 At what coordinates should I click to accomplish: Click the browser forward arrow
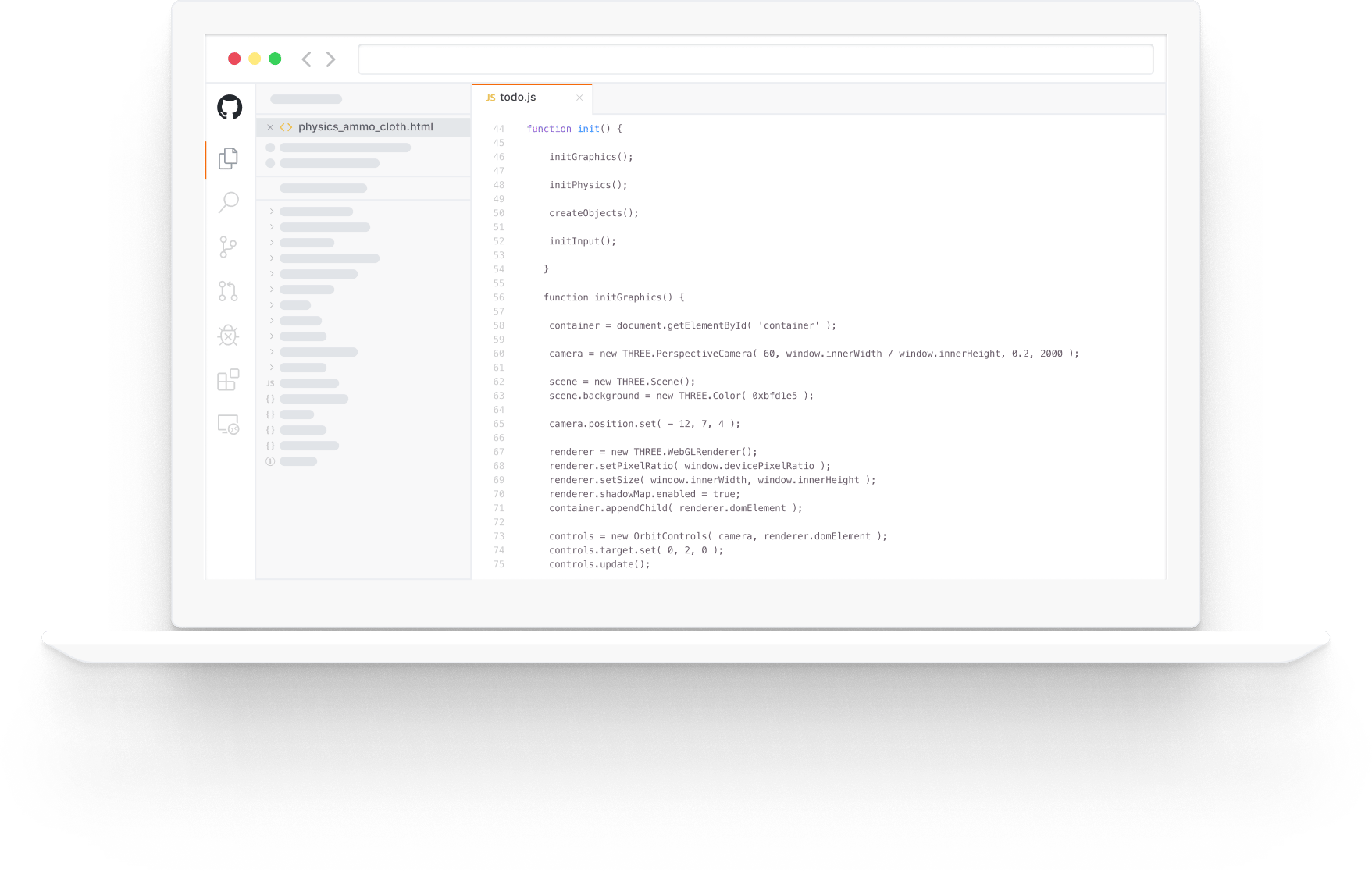pos(331,59)
